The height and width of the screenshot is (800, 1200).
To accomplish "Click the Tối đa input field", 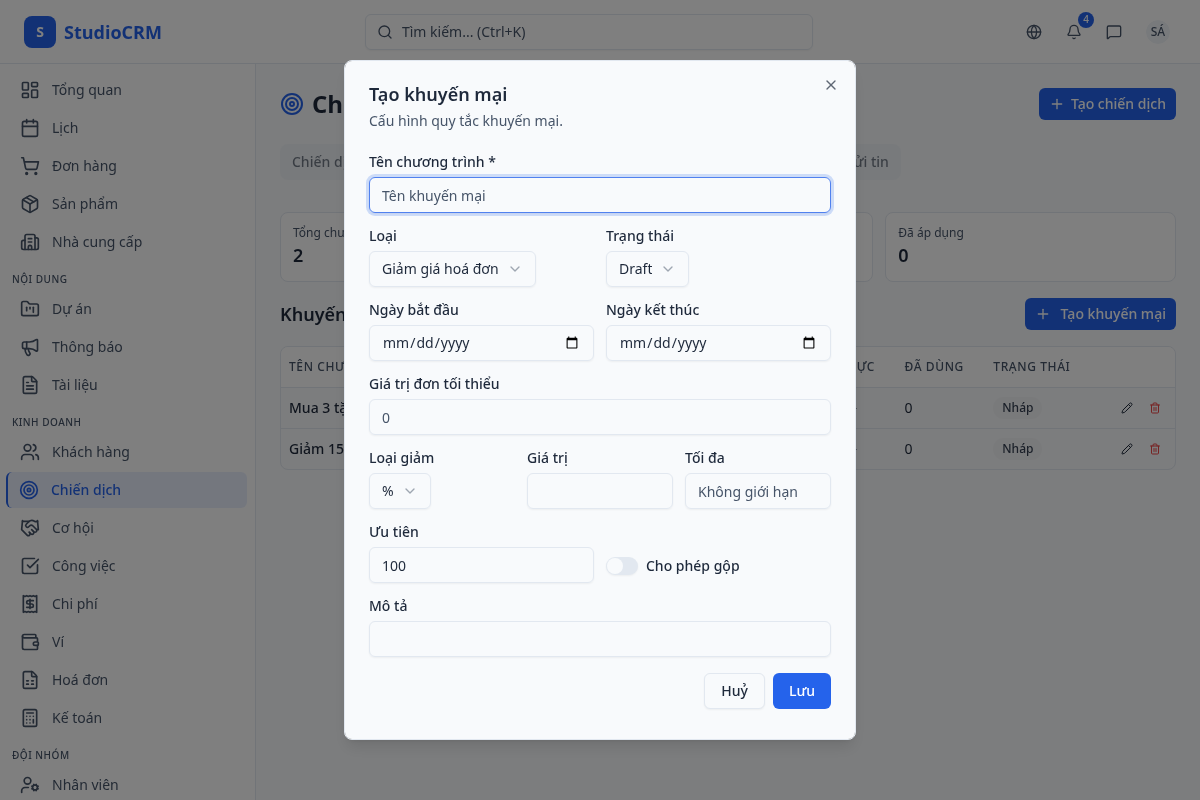I will tap(757, 491).
